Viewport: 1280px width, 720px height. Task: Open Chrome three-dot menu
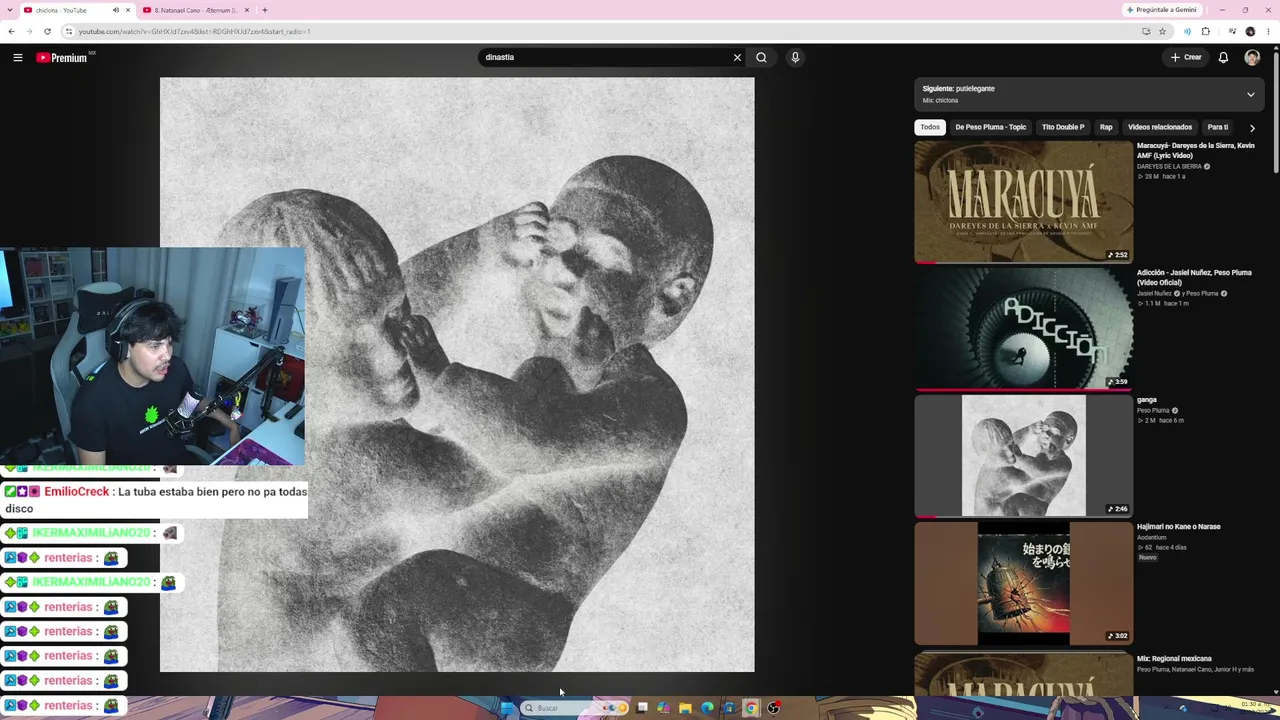pyautogui.click(x=1268, y=31)
